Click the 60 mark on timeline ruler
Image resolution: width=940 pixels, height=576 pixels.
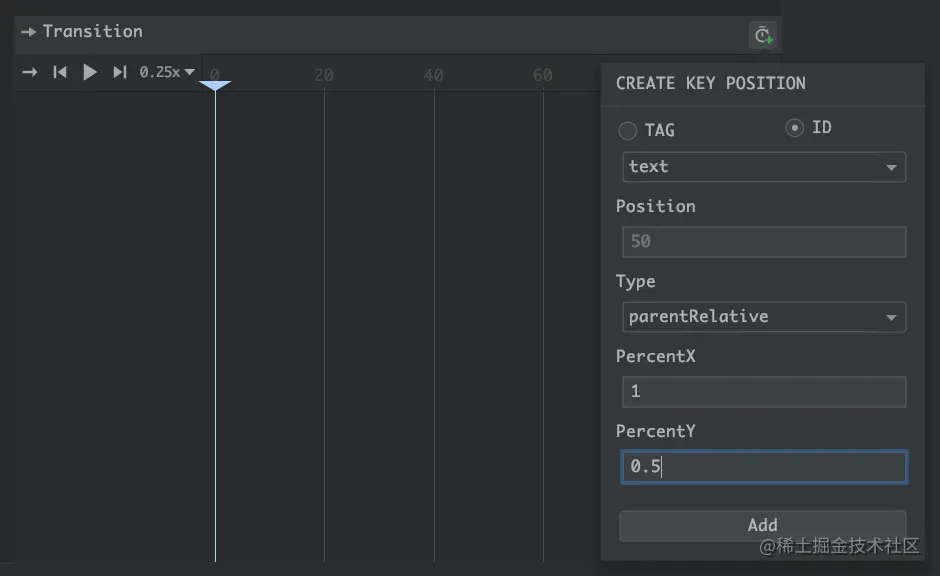pyautogui.click(x=542, y=75)
